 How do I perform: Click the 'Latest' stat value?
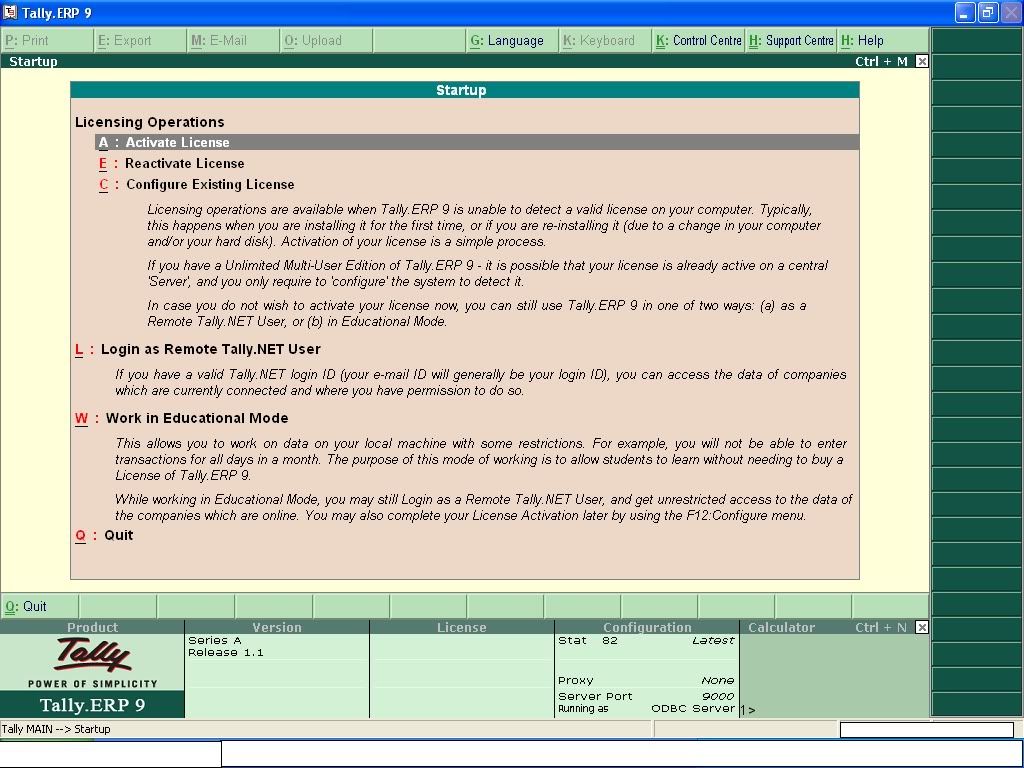tap(713, 641)
